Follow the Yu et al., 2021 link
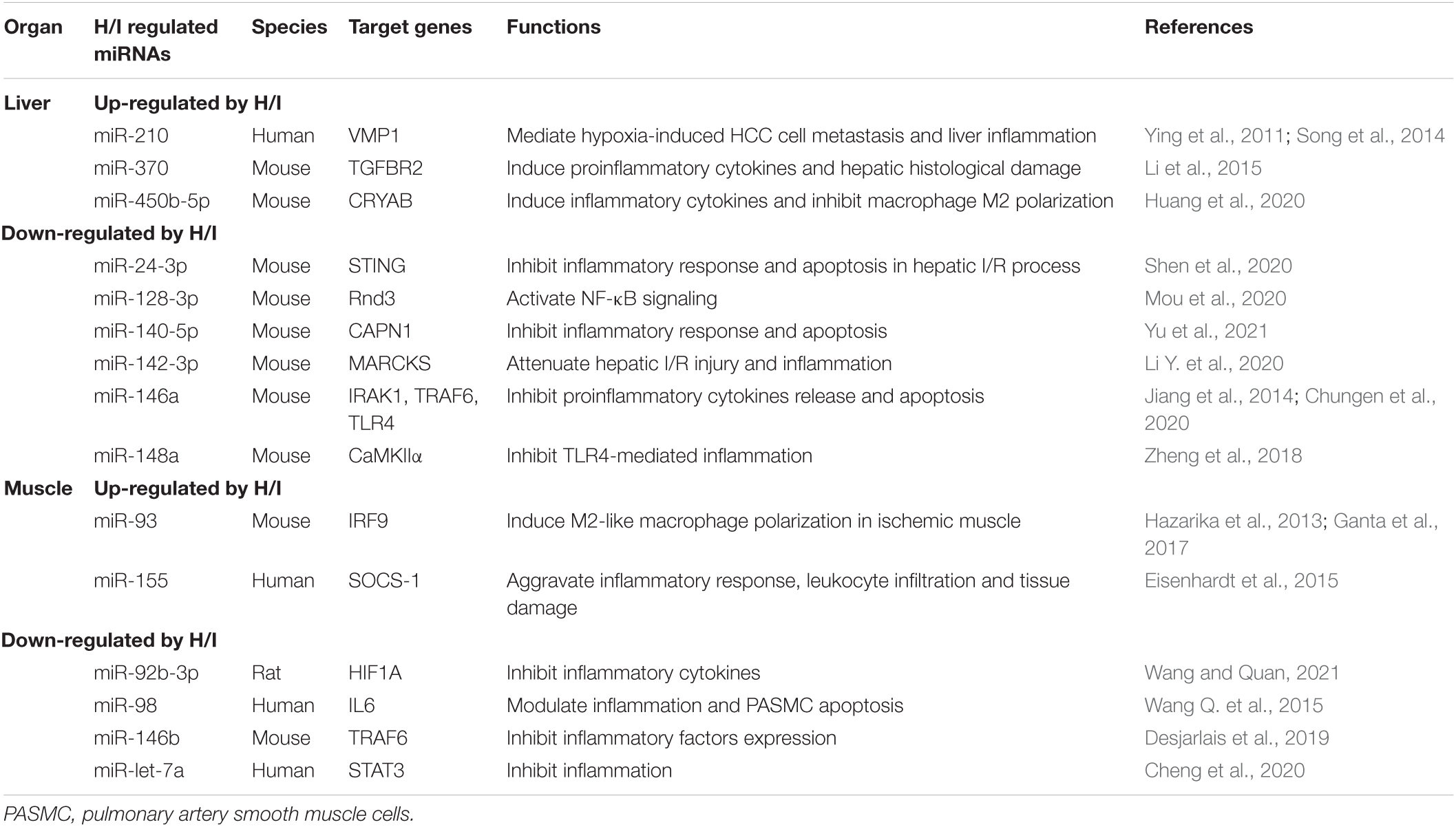This screenshot has height=827, width=1456. [x=1206, y=331]
